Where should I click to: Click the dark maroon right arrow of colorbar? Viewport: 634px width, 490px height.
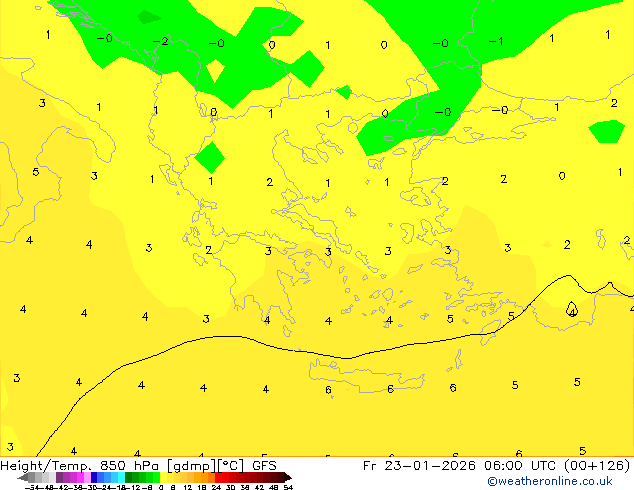coord(288,477)
